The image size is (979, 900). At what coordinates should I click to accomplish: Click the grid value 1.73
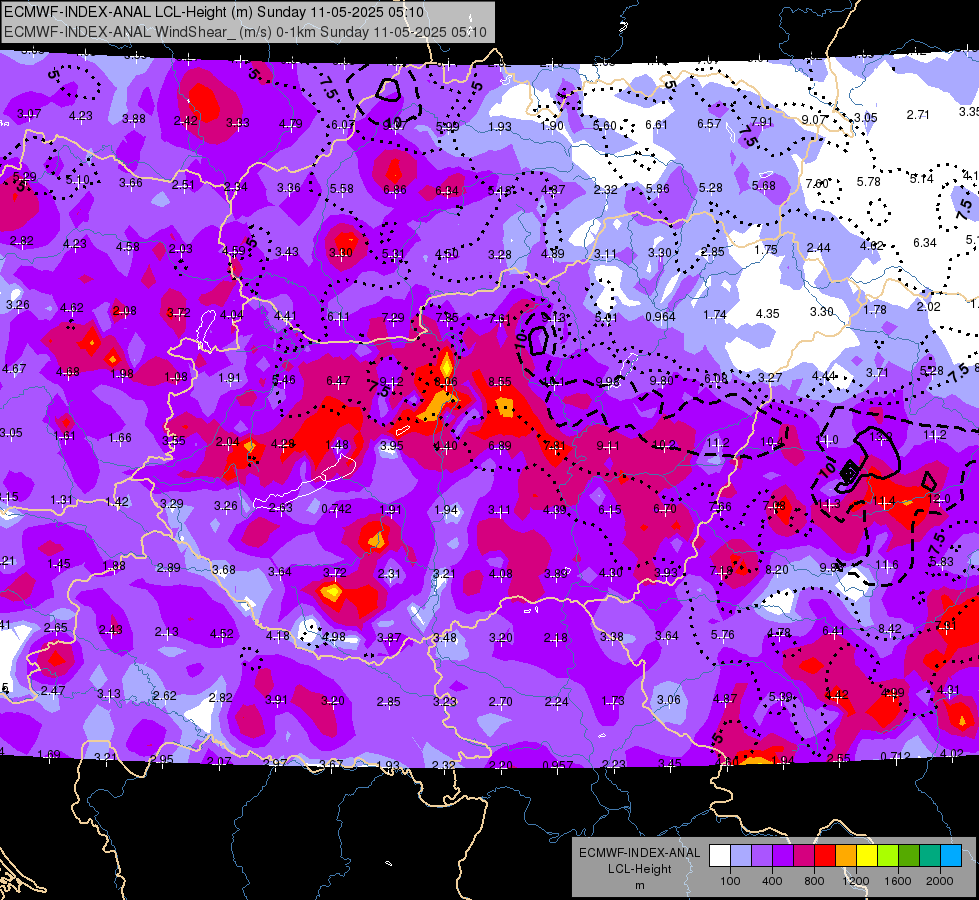pyautogui.click(x=612, y=701)
